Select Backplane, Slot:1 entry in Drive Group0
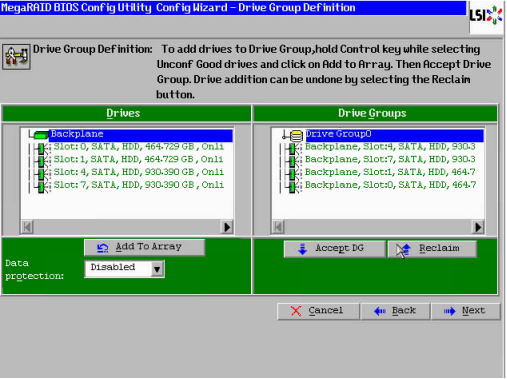The height and width of the screenshot is (379, 507). tap(390, 172)
